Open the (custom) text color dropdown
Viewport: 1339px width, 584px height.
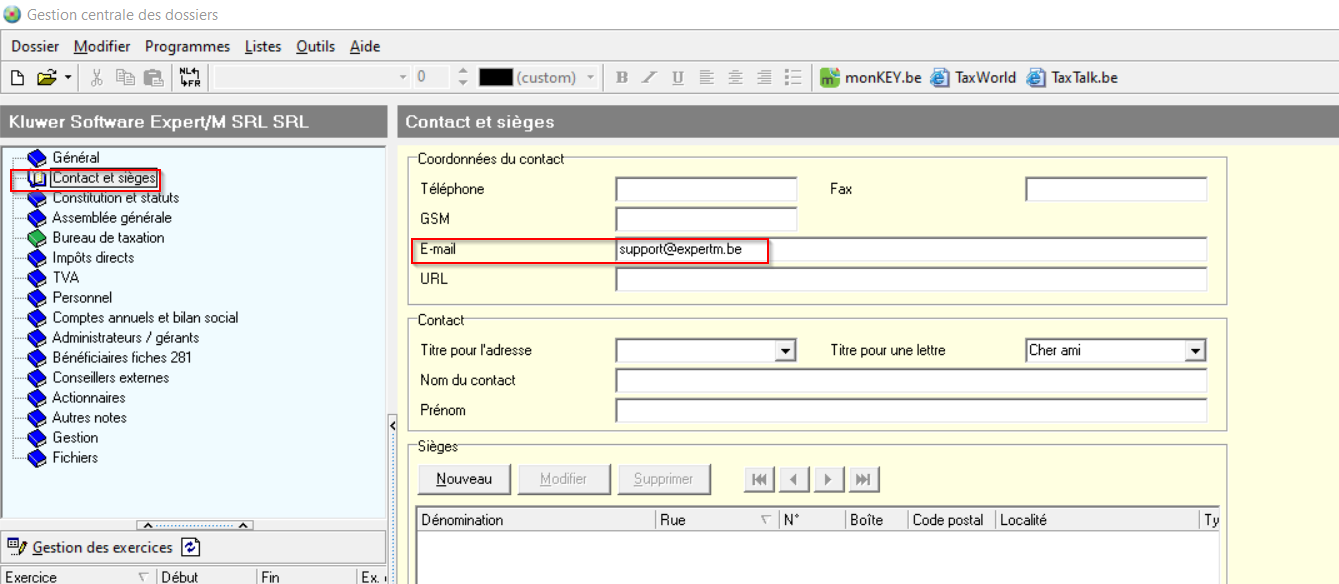[x=591, y=77]
